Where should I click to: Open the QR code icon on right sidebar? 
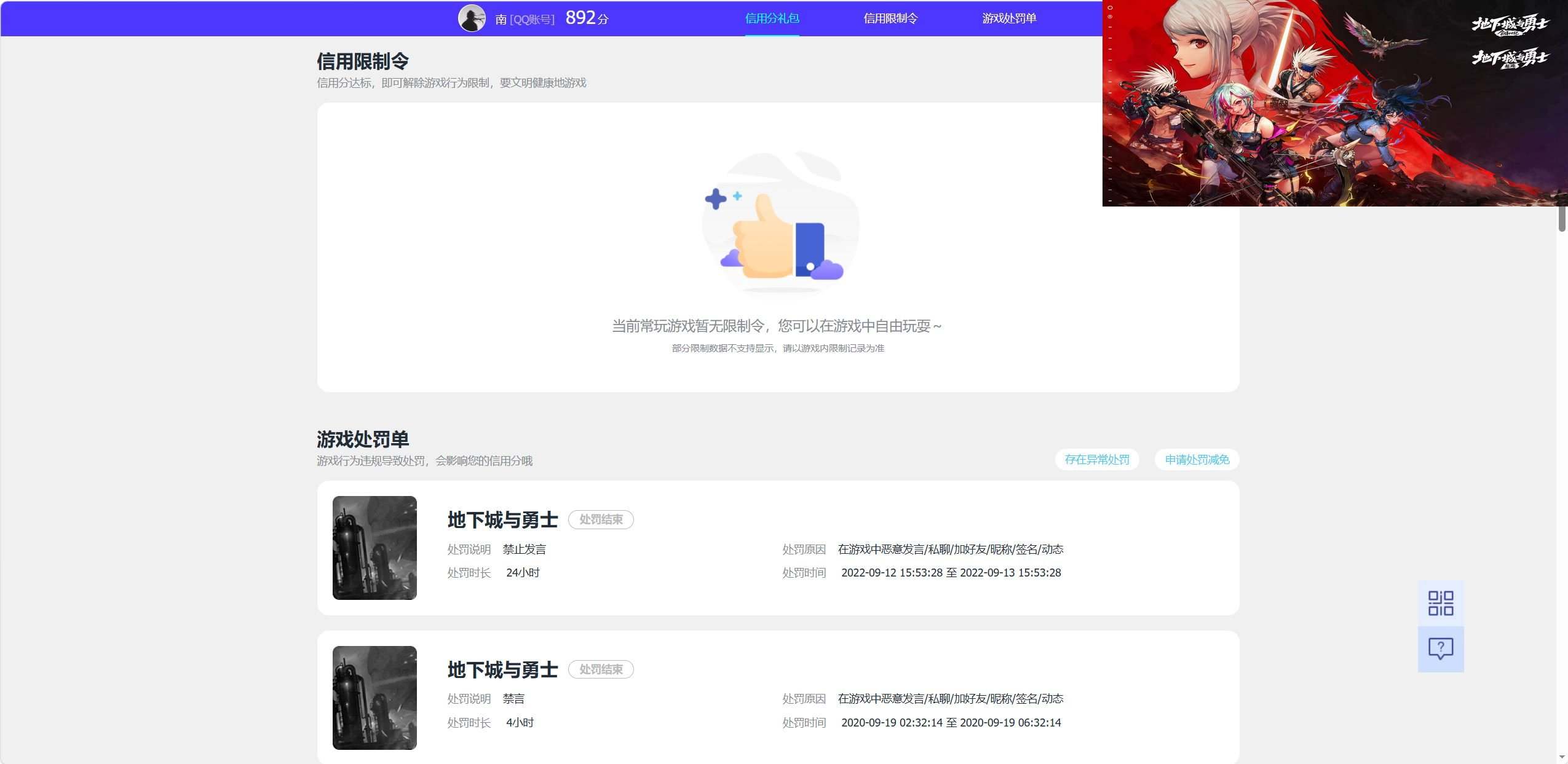coord(1441,603)
